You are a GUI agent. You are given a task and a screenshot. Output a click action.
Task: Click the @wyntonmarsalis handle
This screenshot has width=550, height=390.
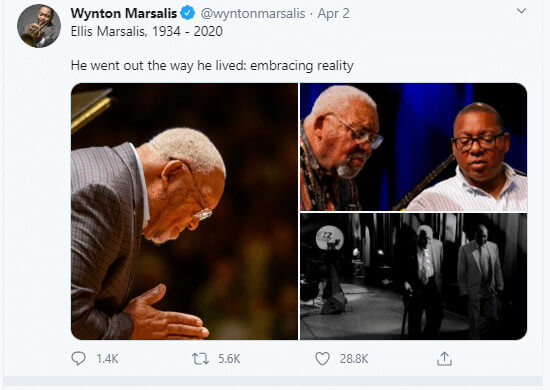pos(253,13)
